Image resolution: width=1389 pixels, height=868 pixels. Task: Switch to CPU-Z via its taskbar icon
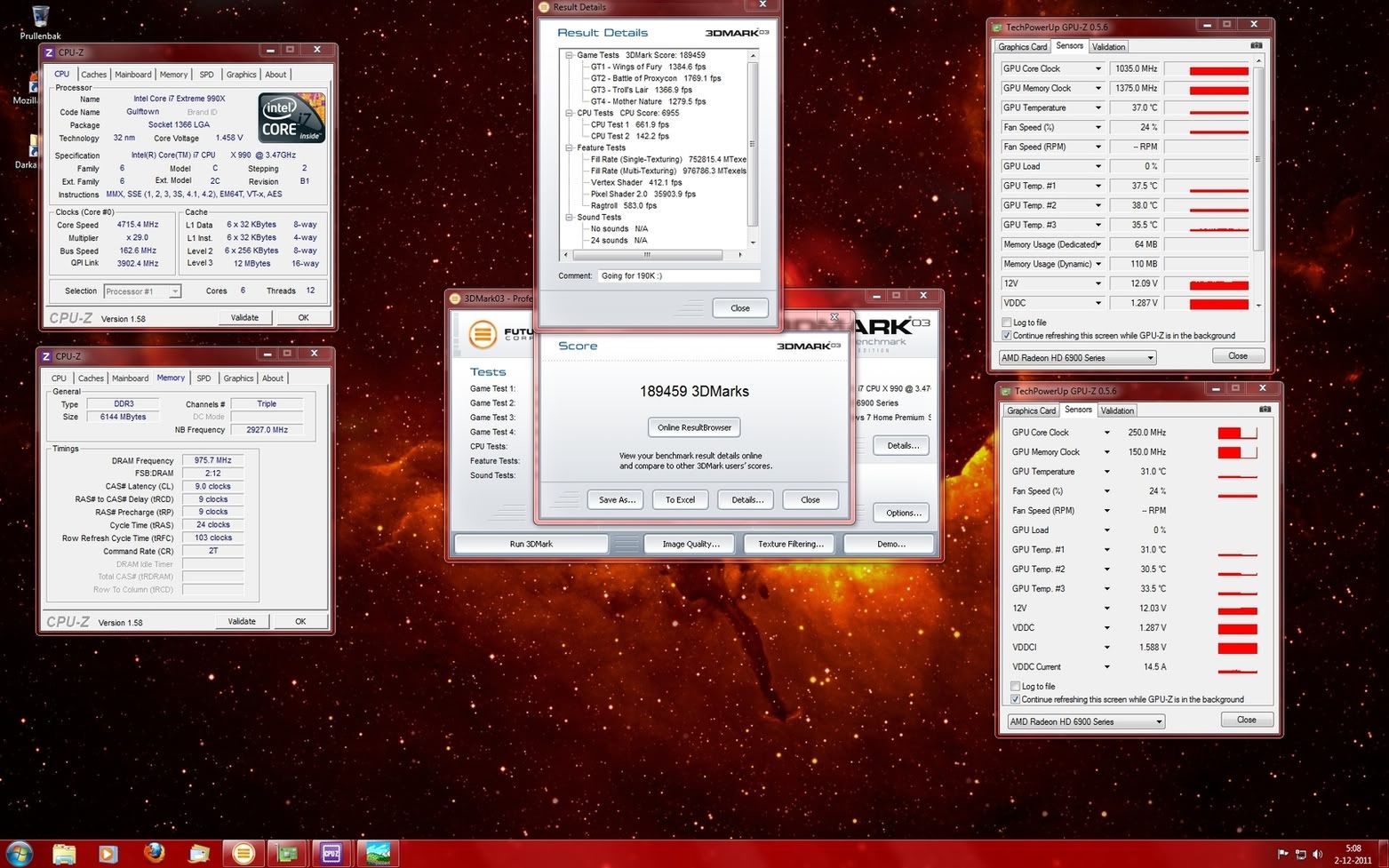[331, 854]
